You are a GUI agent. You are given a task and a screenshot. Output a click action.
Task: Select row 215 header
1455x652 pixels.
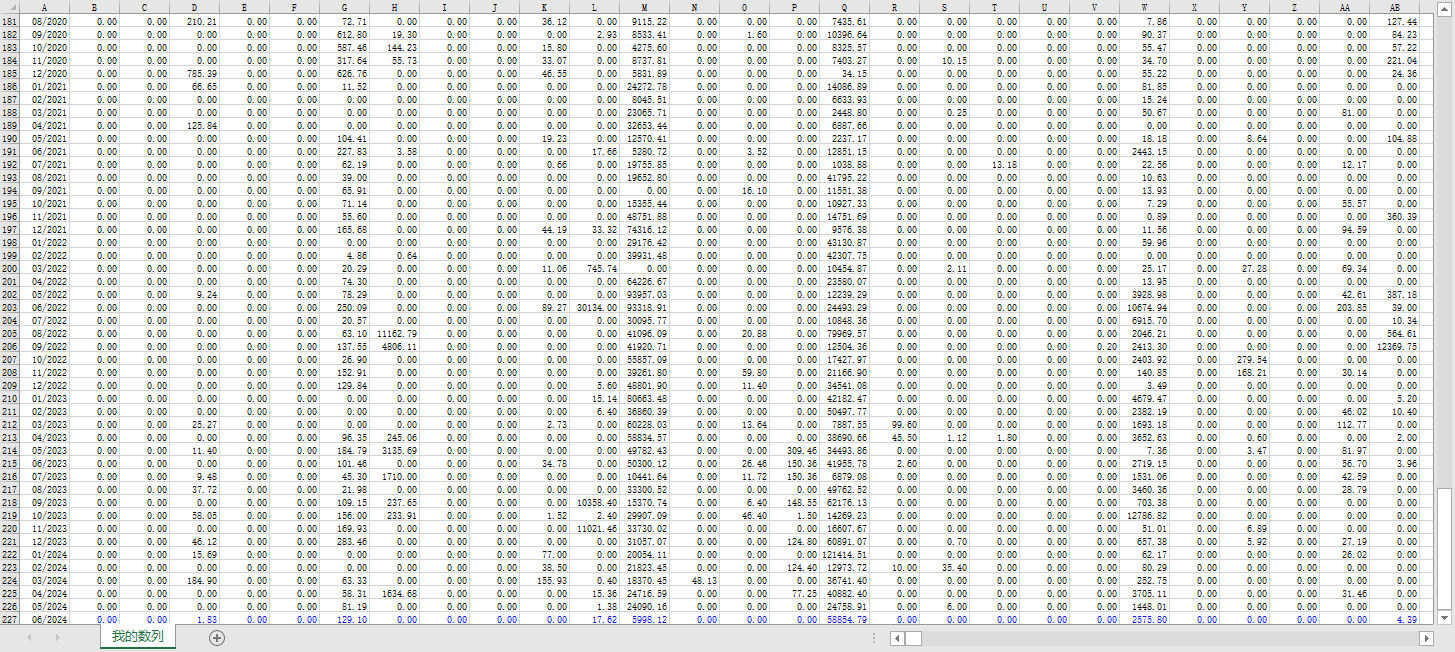point(10,463)
